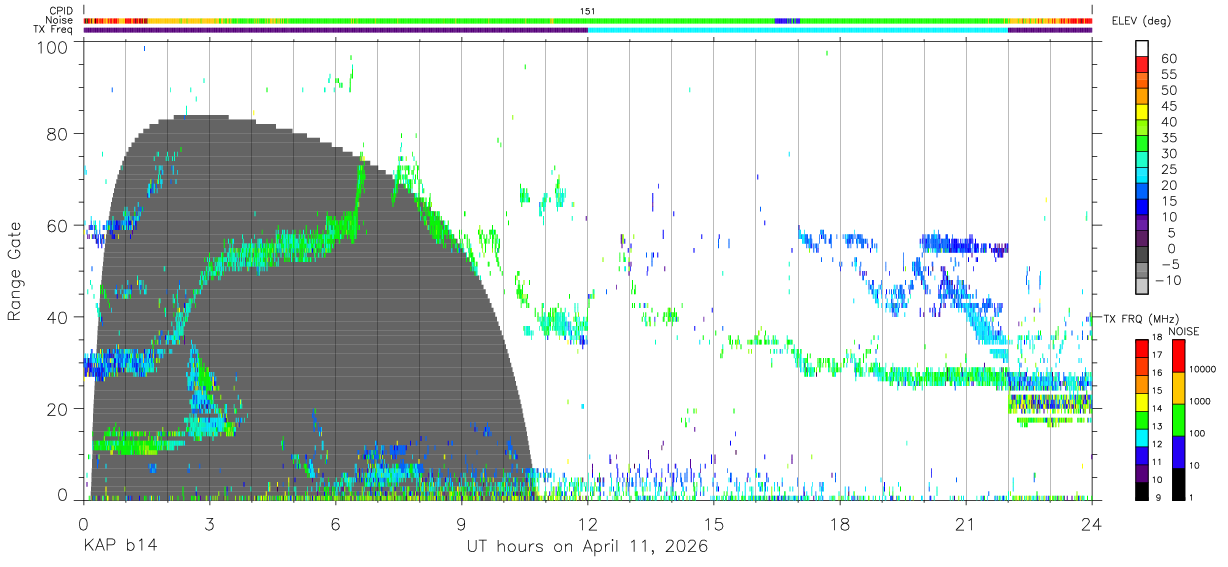Click ELEV colorbar label 45
1228x567 pixels.
click(1167, 106)
